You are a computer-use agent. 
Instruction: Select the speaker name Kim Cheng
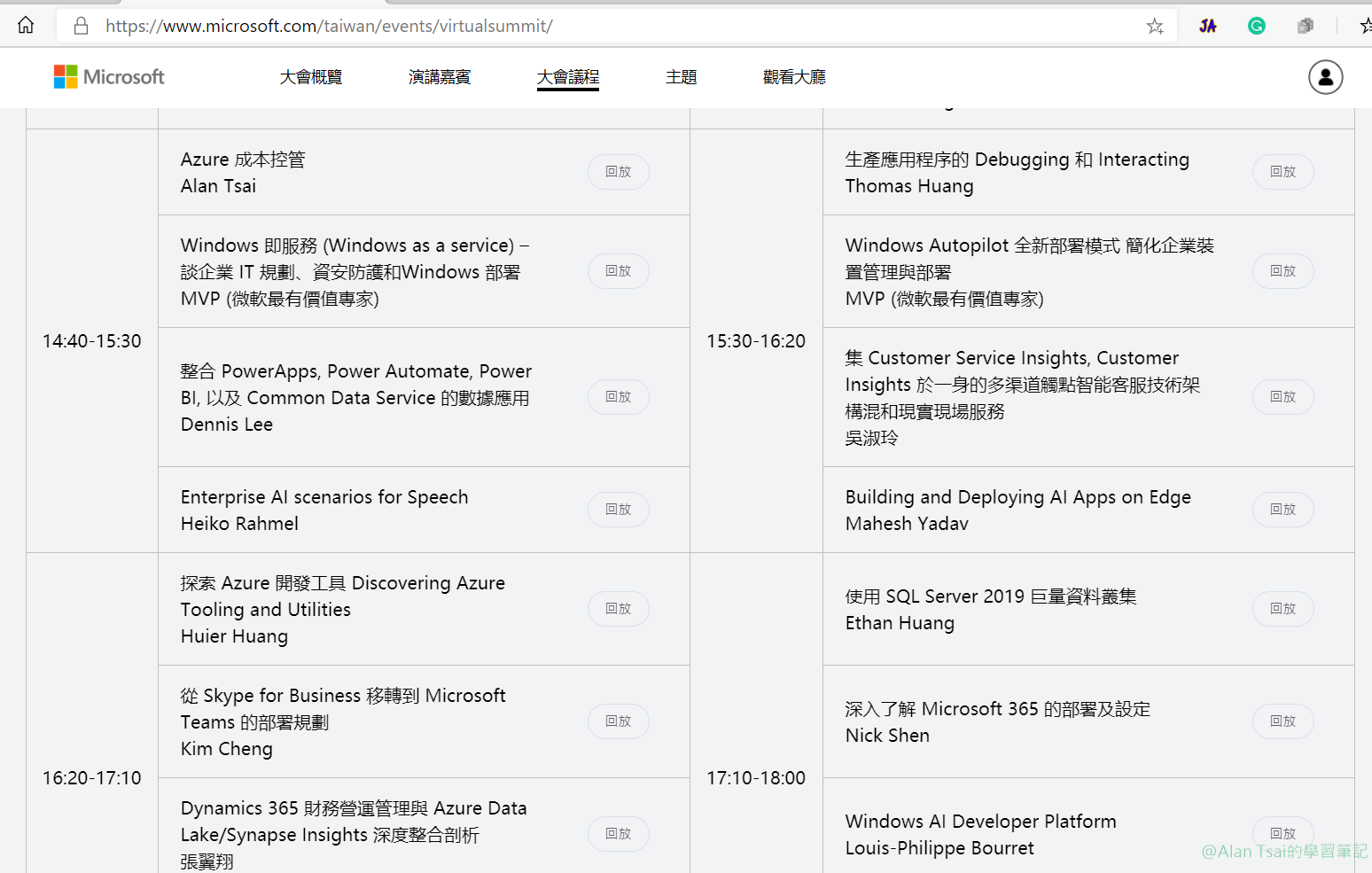(227, 749)
